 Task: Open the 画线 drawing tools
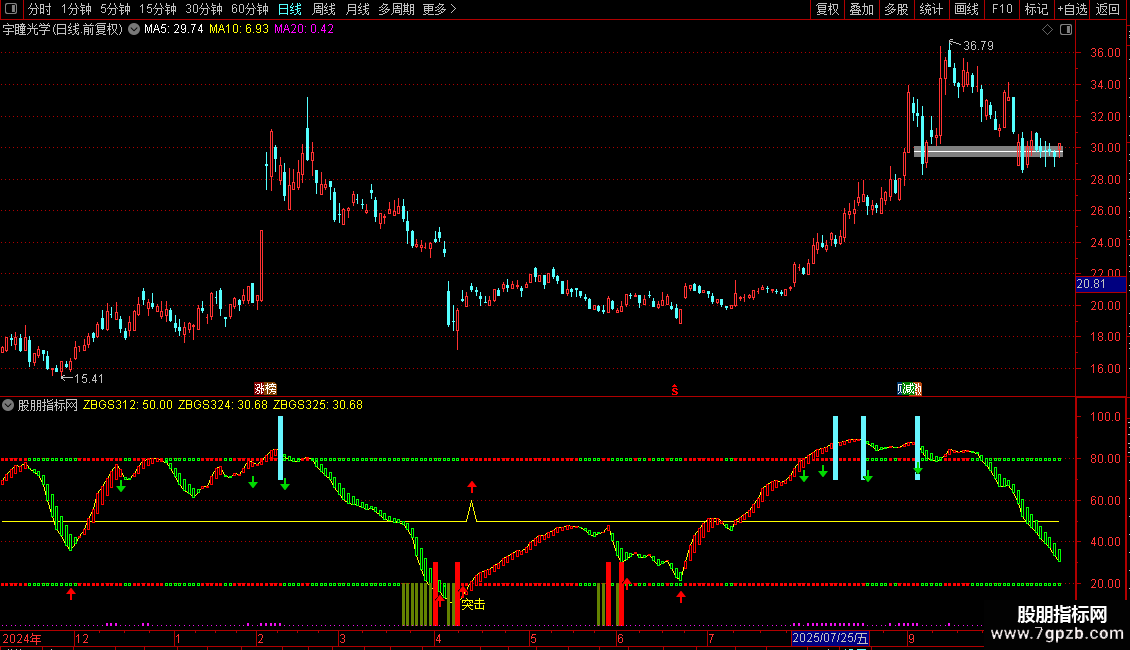(x=966, y=9)
